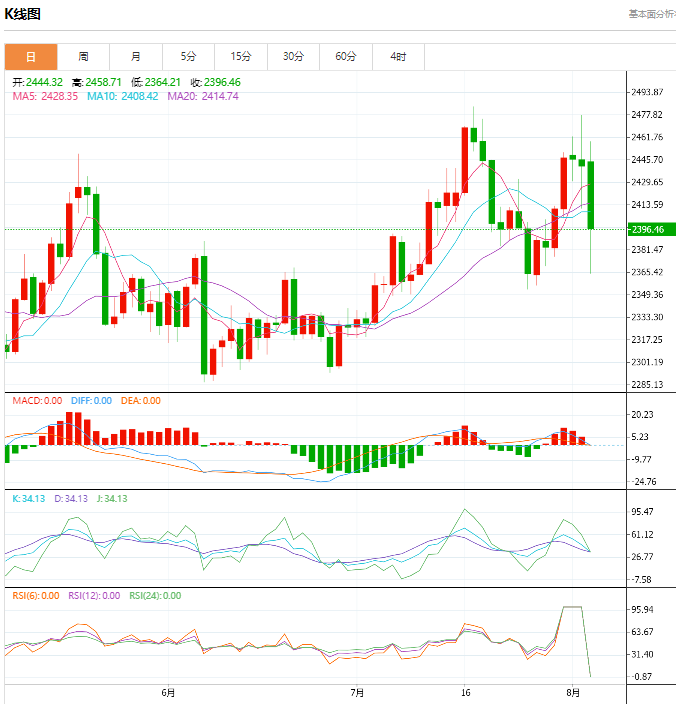
Task: Click the 2349.36 price axis label
Action: (647, 295)
